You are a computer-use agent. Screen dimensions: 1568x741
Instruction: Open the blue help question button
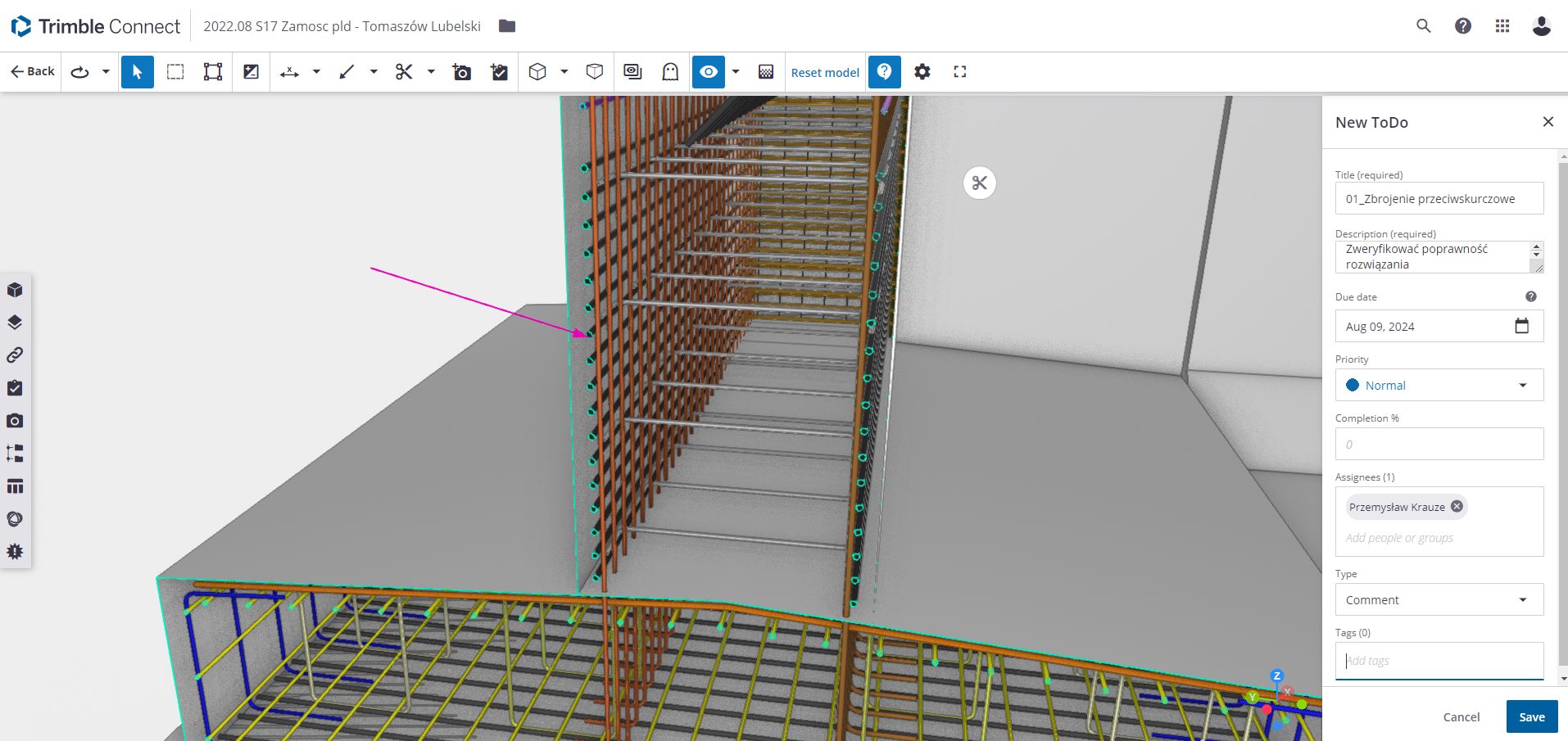click(885, 72)
